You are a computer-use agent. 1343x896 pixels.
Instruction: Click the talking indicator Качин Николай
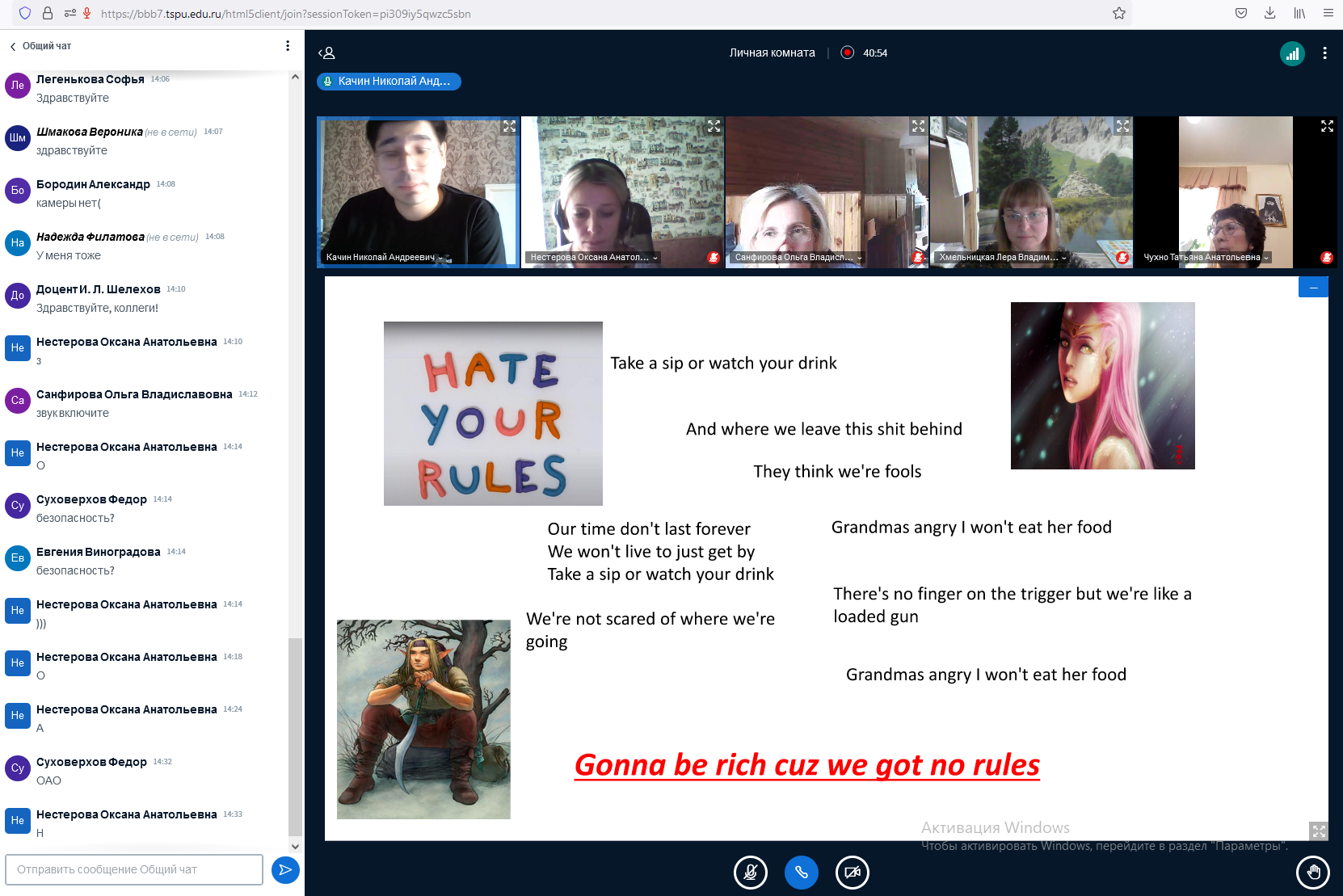click(389, 82)
